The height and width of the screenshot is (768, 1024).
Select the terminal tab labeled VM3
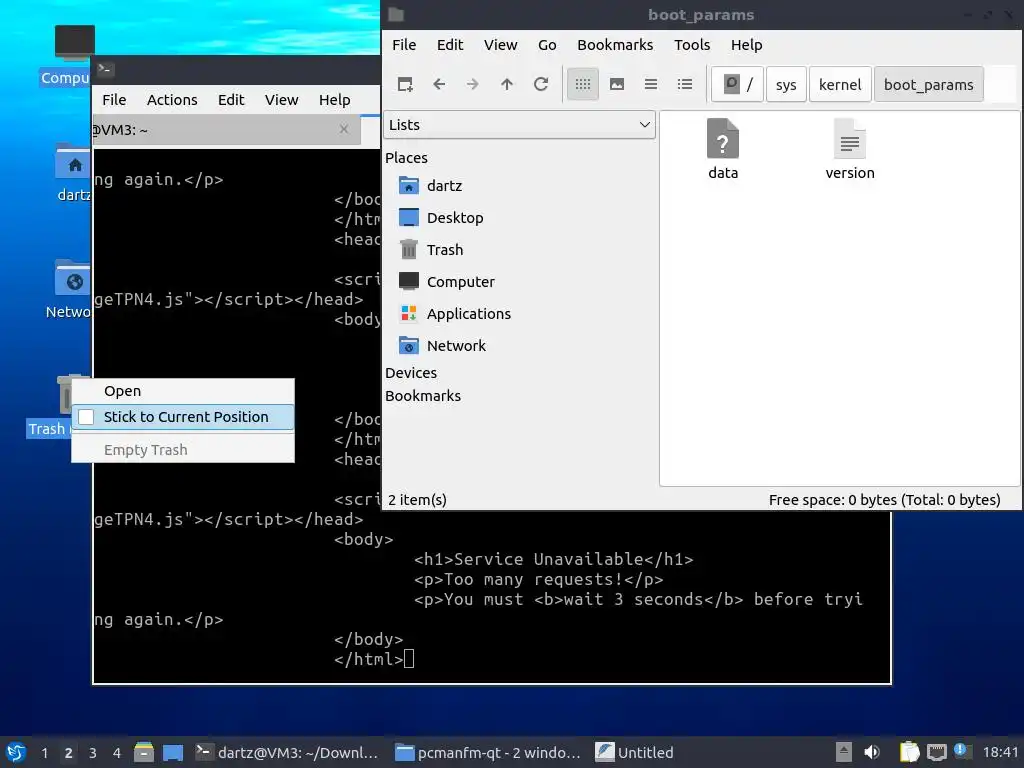pos(225,129)
